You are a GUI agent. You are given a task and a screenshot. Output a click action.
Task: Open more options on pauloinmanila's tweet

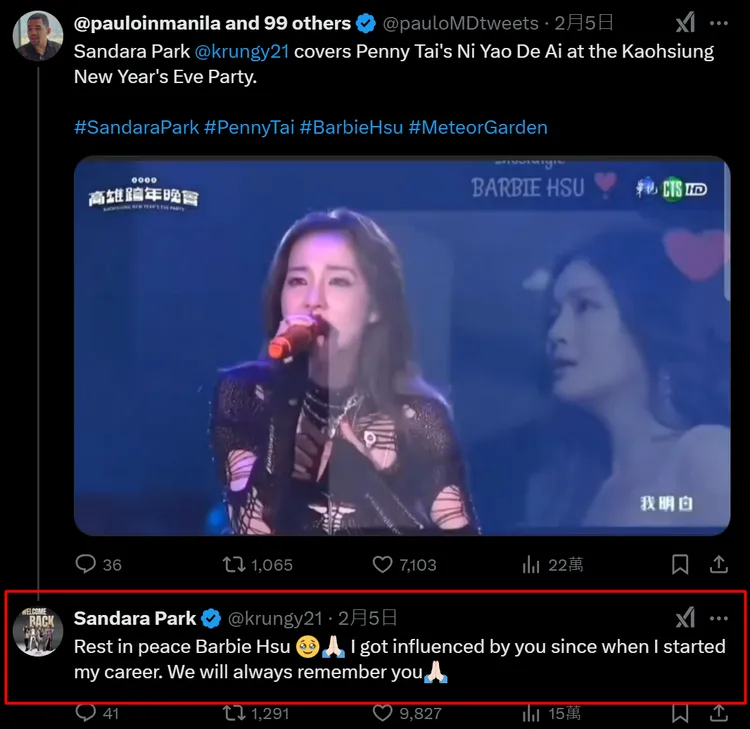tap(719, 23)
